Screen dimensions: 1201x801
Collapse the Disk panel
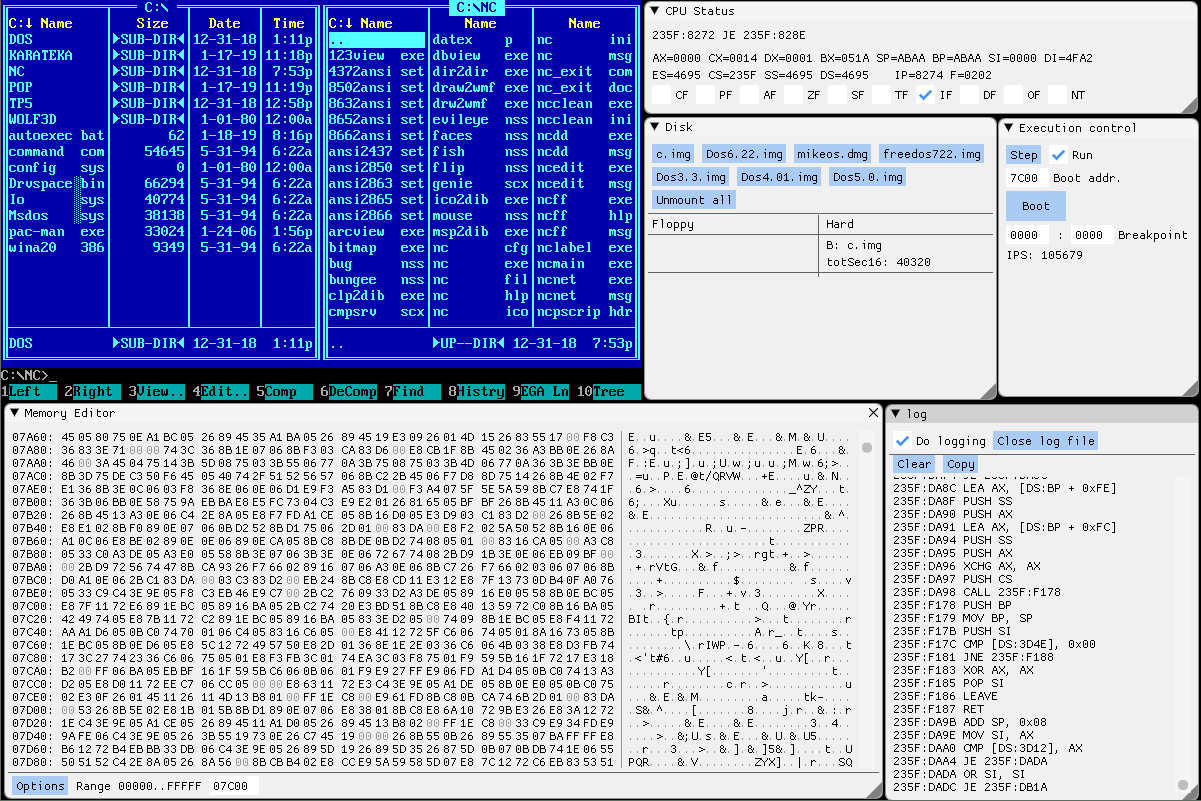(x=655, y=127)
